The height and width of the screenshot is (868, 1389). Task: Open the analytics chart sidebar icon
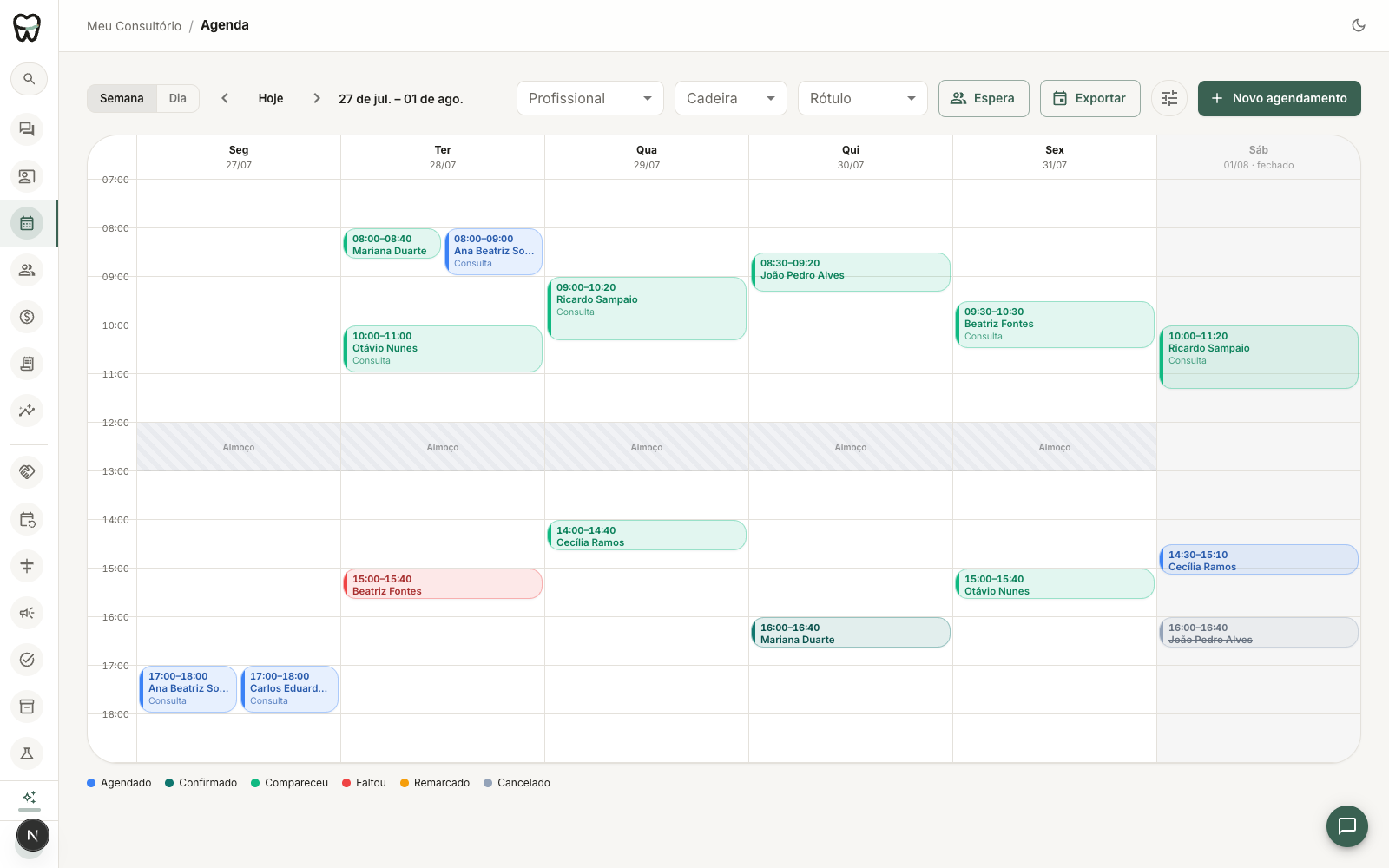coord(27,411)
